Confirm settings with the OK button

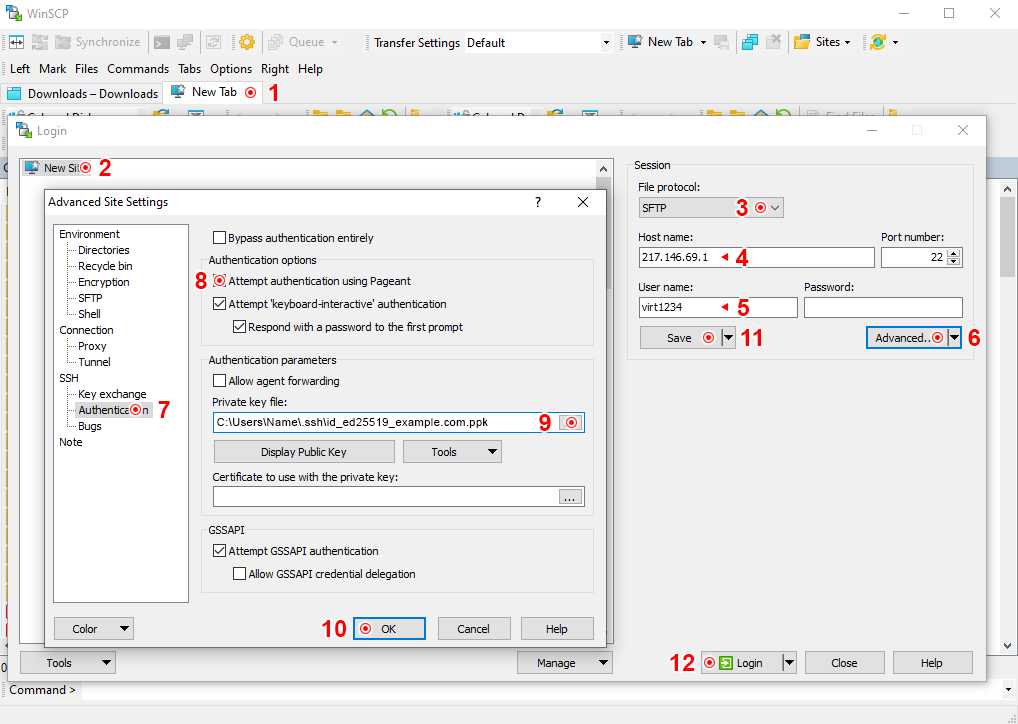(388, 628)
